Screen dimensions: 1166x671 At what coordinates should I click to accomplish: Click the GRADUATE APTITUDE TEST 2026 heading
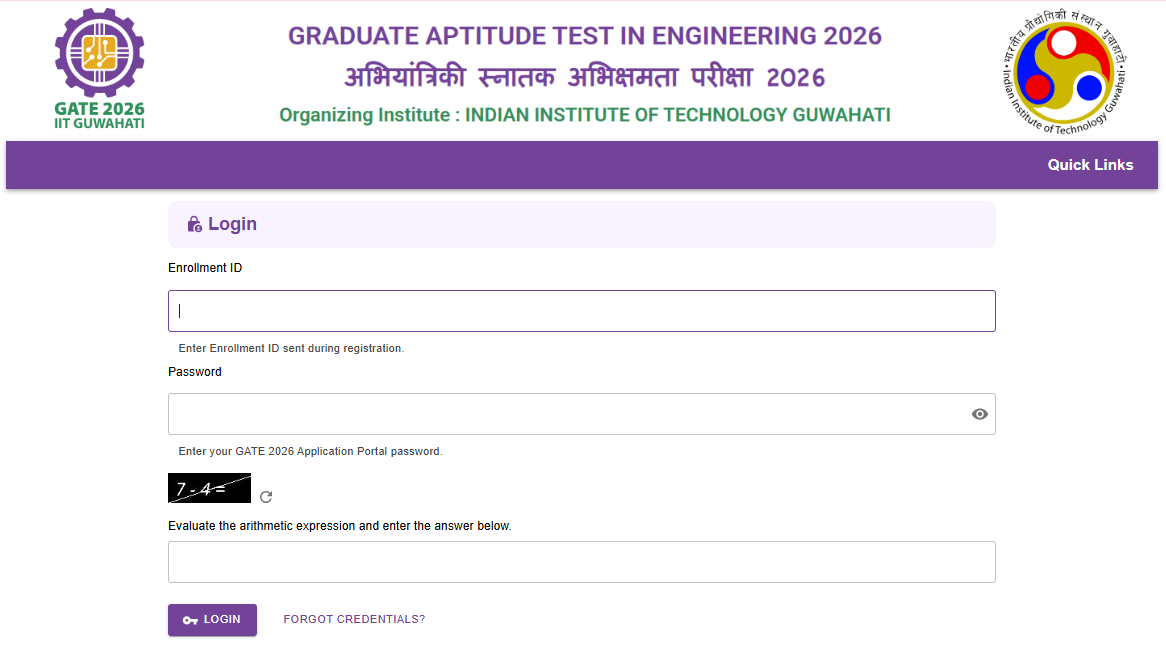583,35
